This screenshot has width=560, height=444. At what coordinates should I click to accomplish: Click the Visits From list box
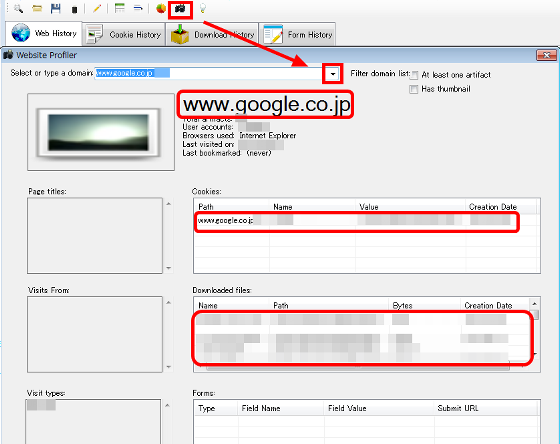tap(95, 334)
